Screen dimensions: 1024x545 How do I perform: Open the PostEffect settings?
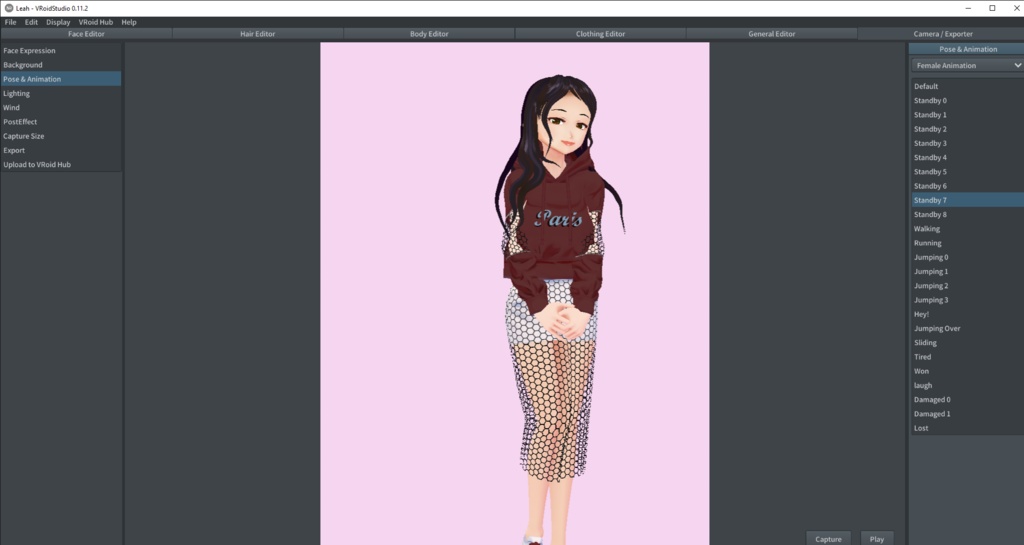pos(61,122)
